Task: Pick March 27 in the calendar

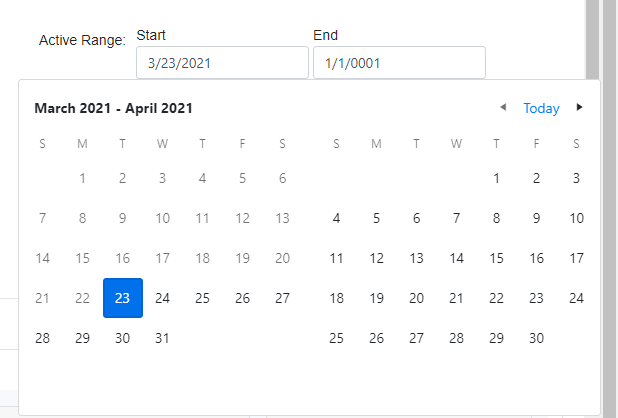Action: 283,298
